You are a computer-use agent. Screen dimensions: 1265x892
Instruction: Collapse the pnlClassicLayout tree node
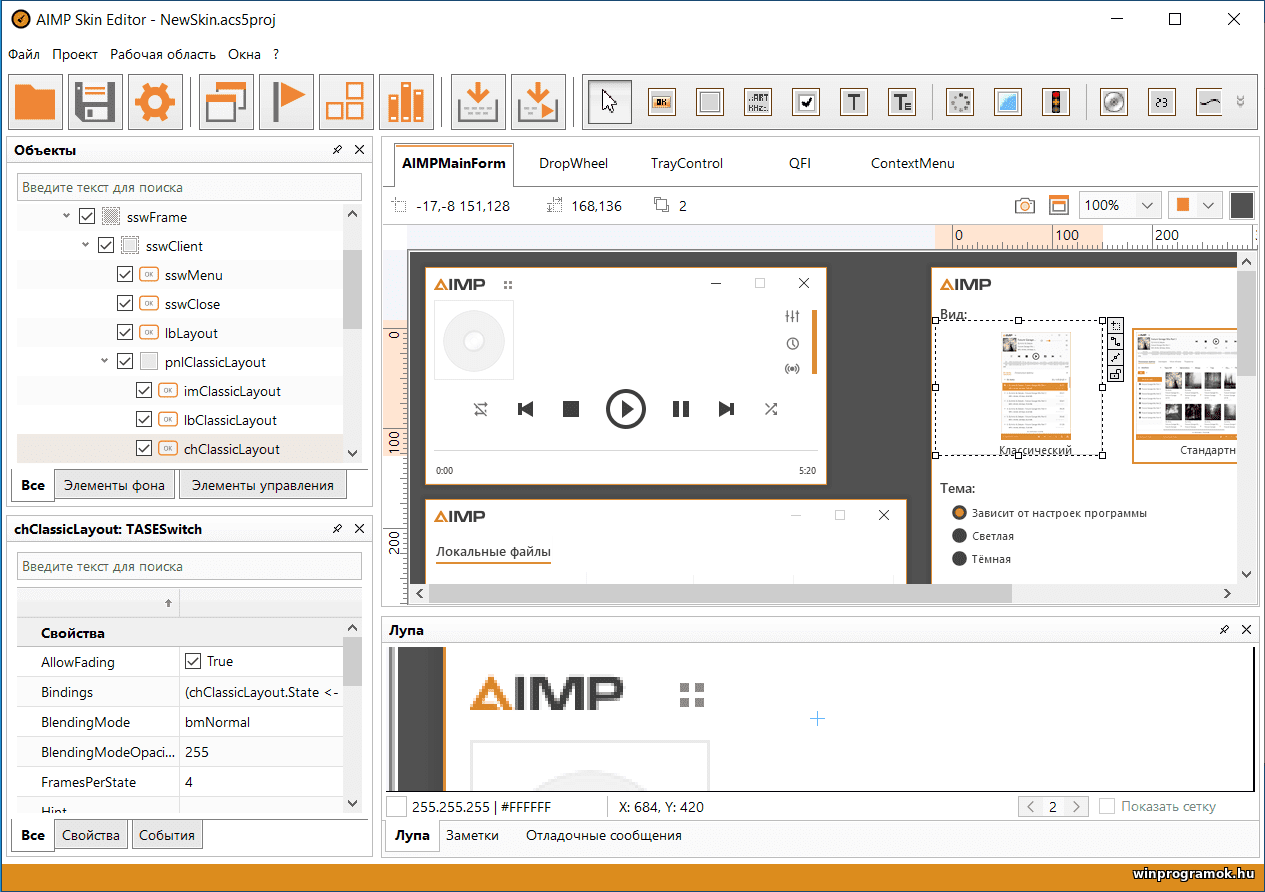click(104, 361)
